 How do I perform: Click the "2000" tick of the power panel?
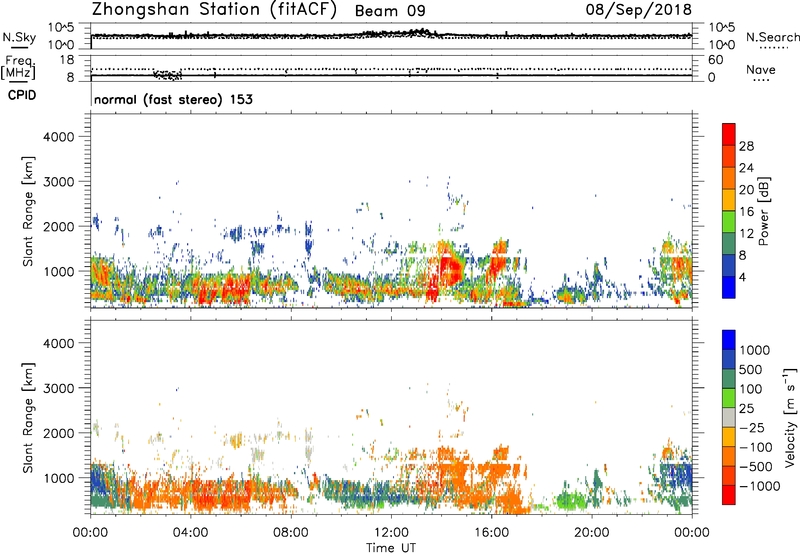[x=58, y=226]
